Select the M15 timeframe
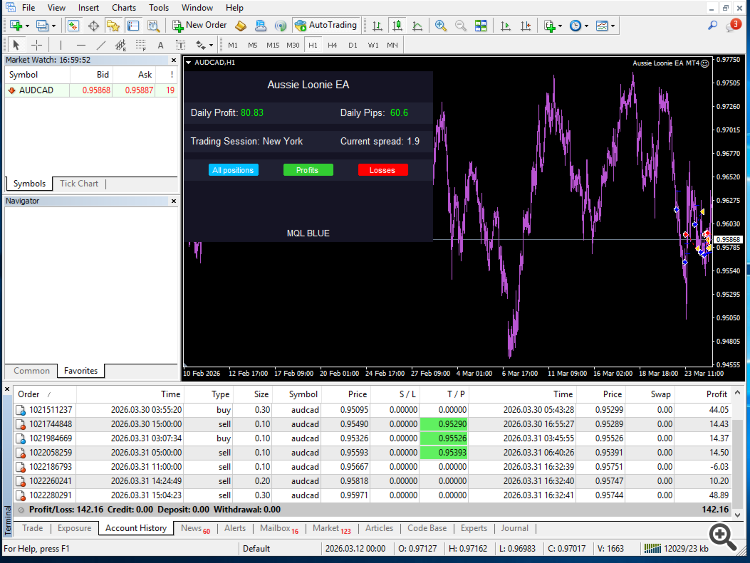Viewport: 750px width, 563px height. (x=273, y=45)
